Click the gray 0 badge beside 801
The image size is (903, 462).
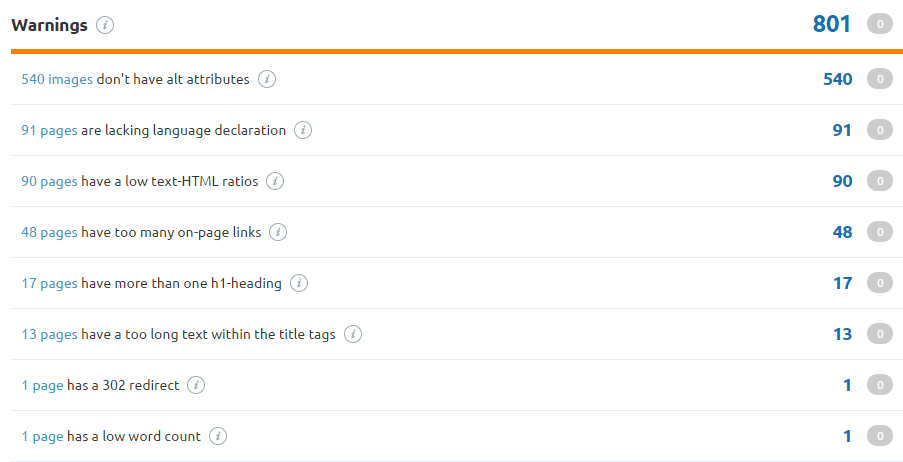click(880, 24)
